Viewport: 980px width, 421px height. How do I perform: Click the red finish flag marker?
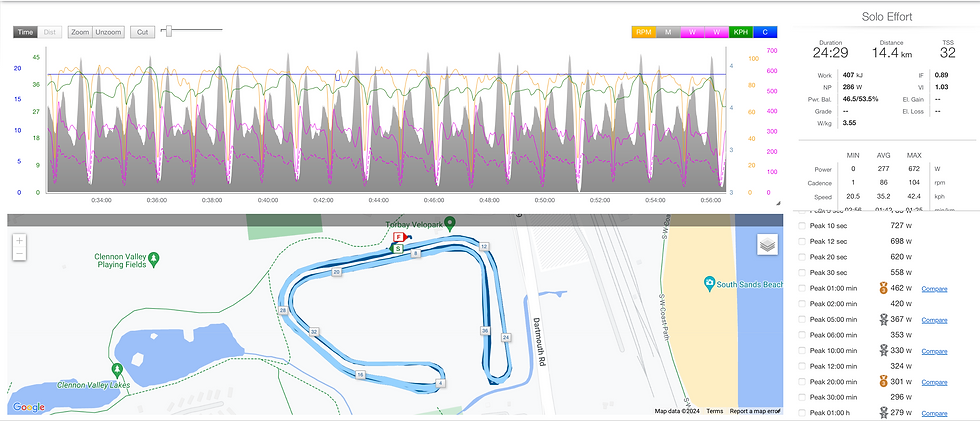[x=398, y=238]
